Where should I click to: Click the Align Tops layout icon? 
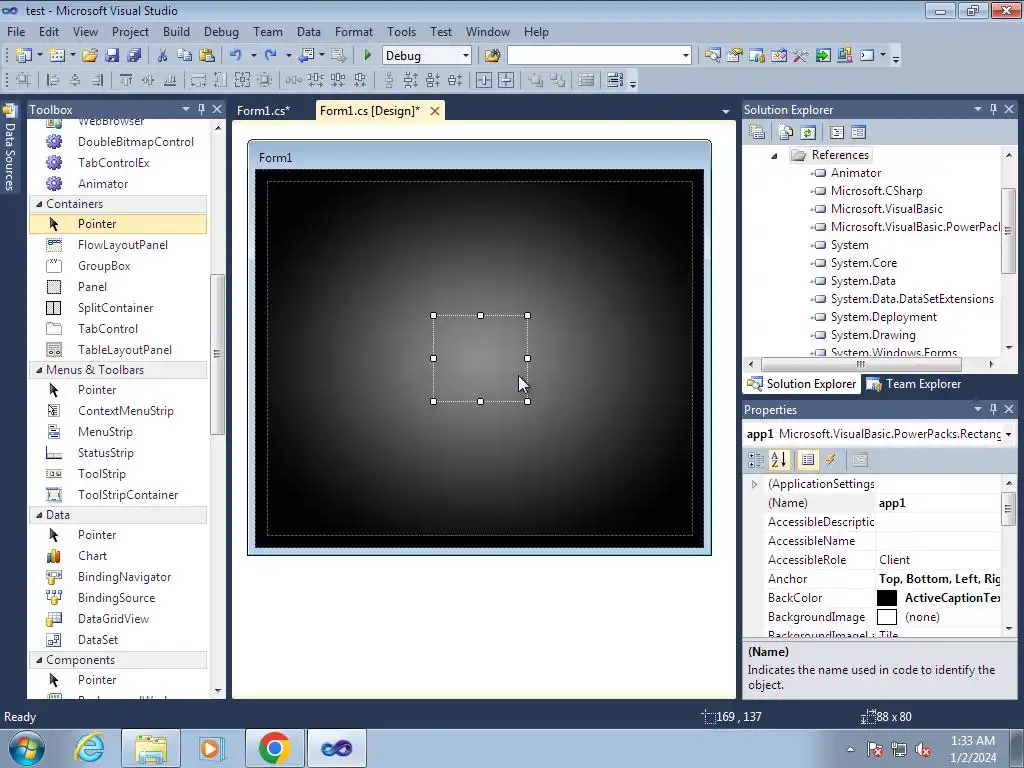(x=125, y=80)
